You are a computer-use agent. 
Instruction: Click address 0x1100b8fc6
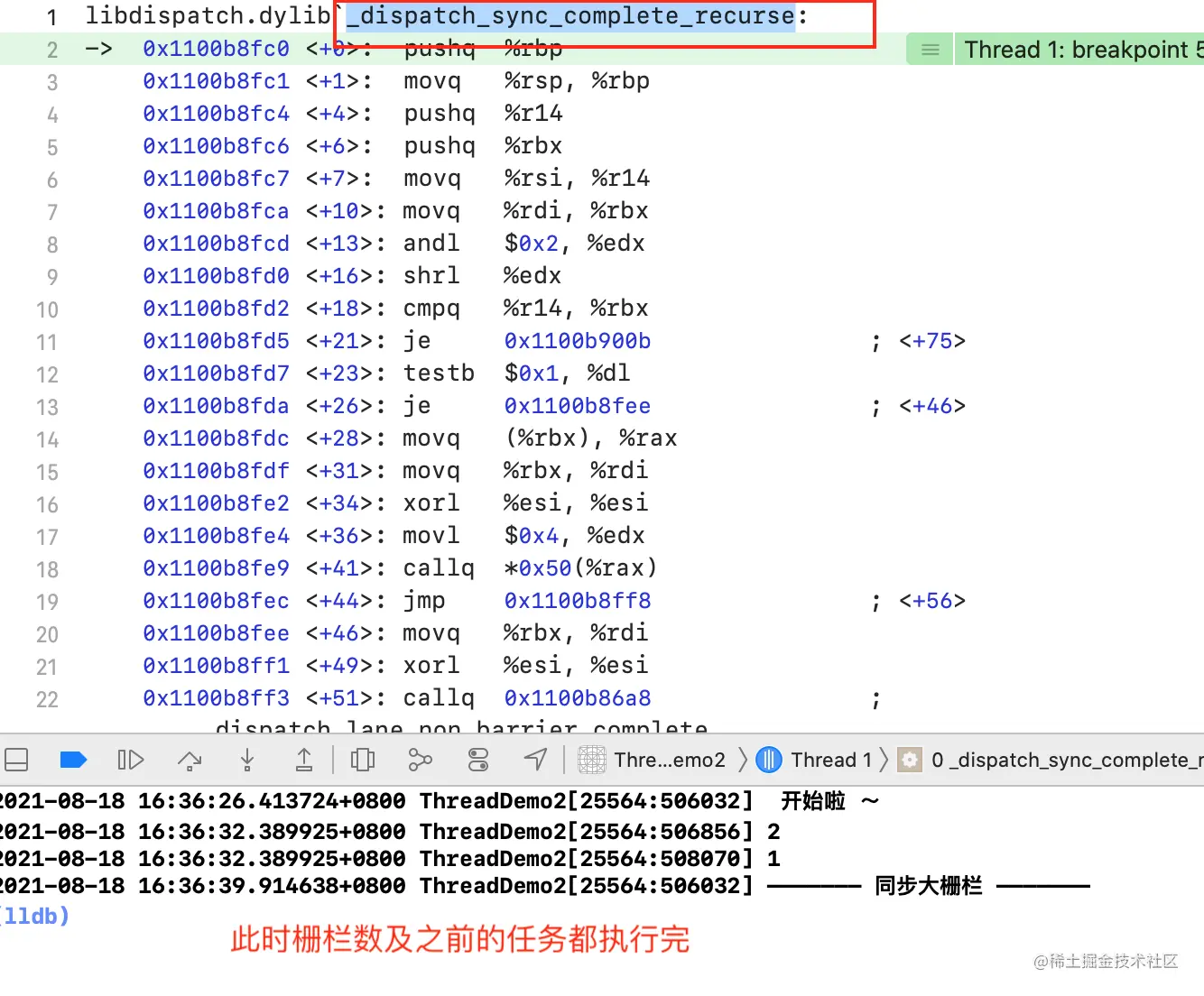[x=217, y=146]
